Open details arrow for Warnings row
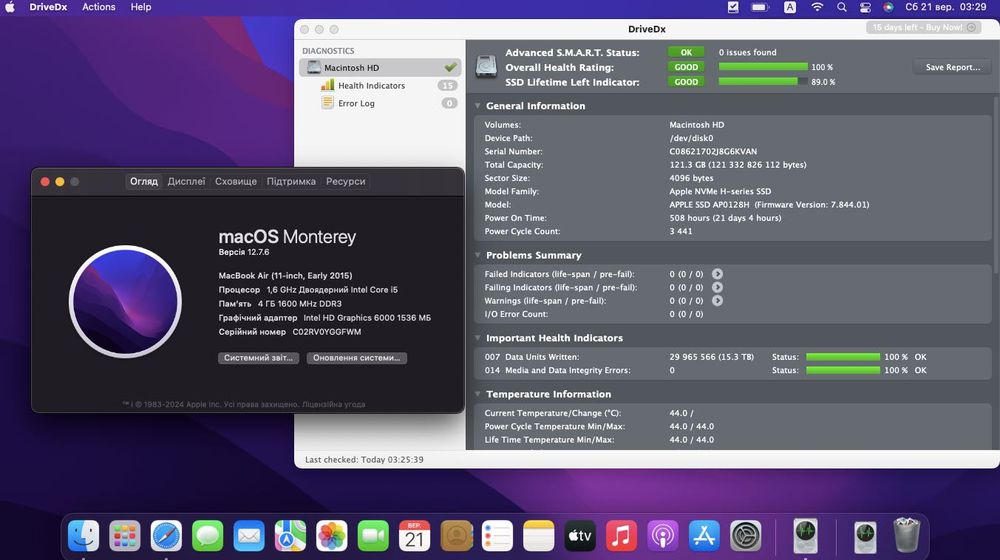 click(717, 300)
